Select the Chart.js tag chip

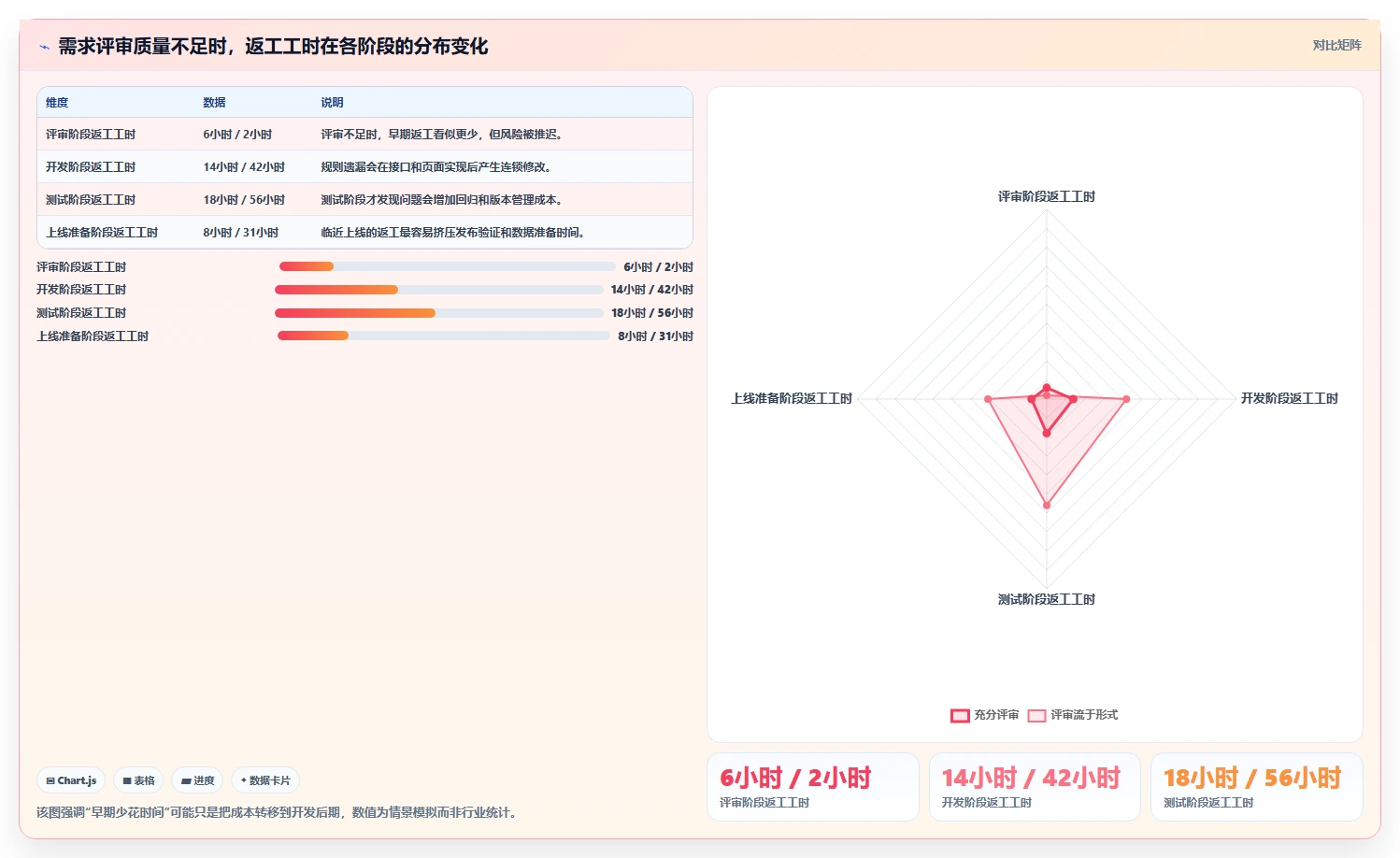pyautogui.click(x=71, y=780)
